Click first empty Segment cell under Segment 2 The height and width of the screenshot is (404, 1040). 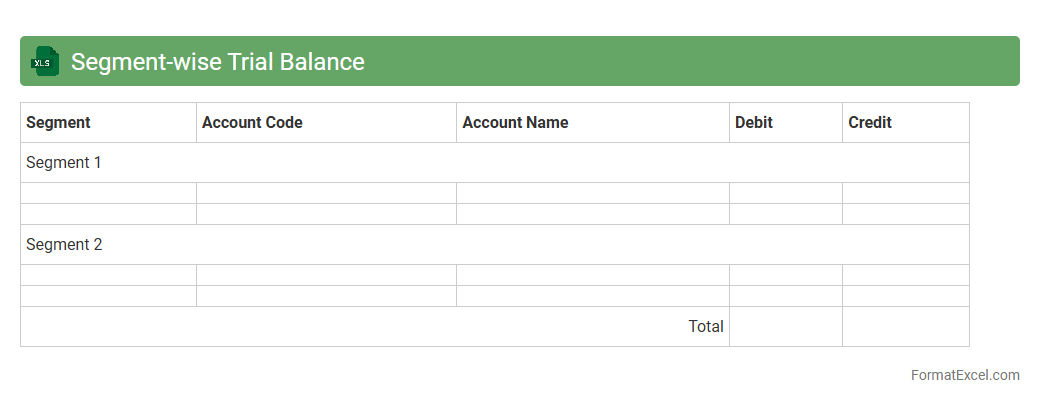point(108,275)
